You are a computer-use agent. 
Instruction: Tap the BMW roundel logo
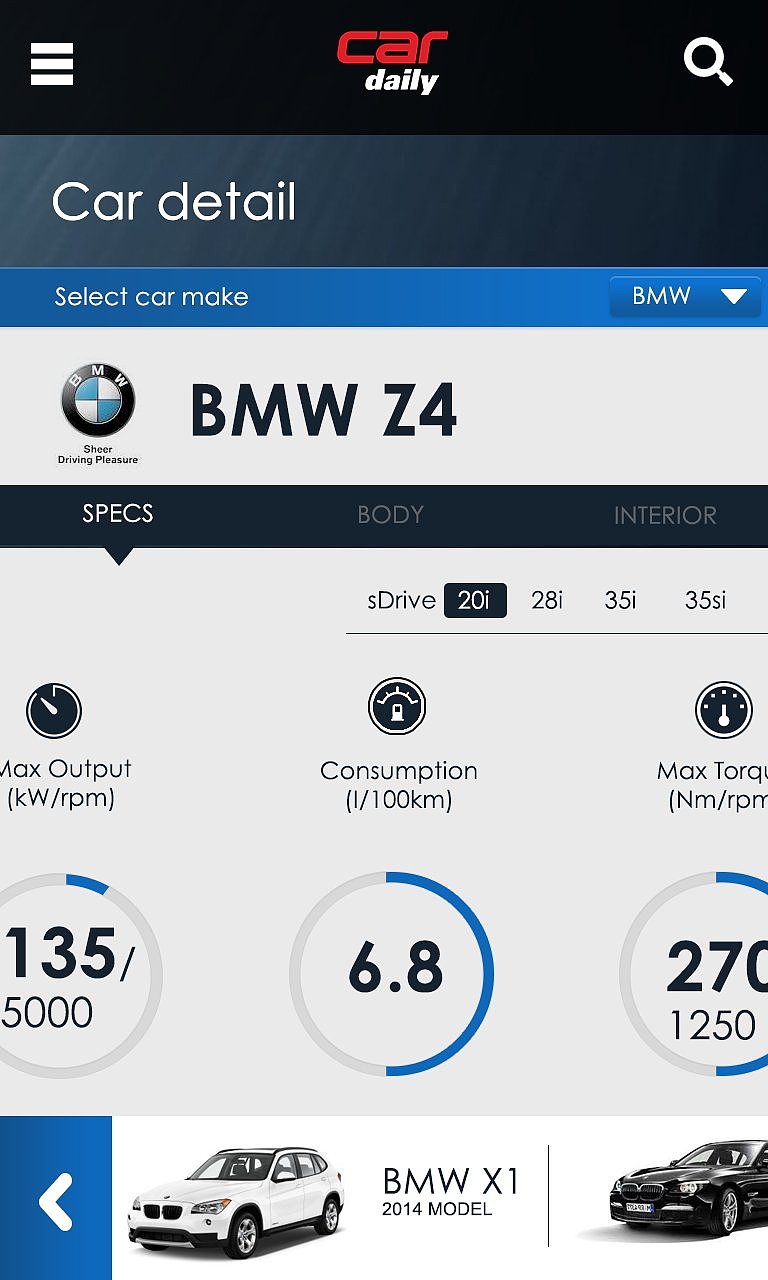click(x=98, y=401)
